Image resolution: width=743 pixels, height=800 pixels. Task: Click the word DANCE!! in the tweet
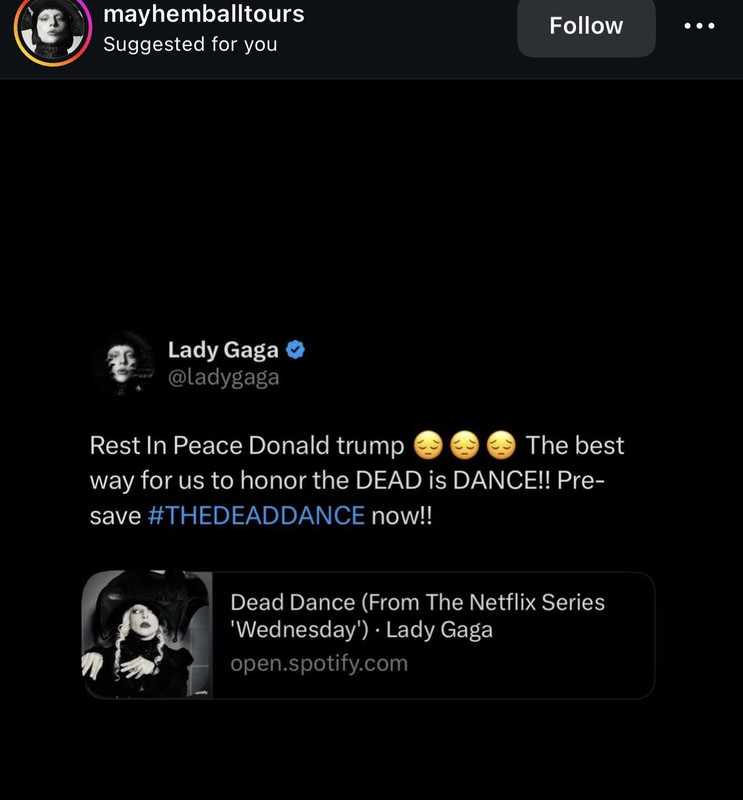coord(501,480)
